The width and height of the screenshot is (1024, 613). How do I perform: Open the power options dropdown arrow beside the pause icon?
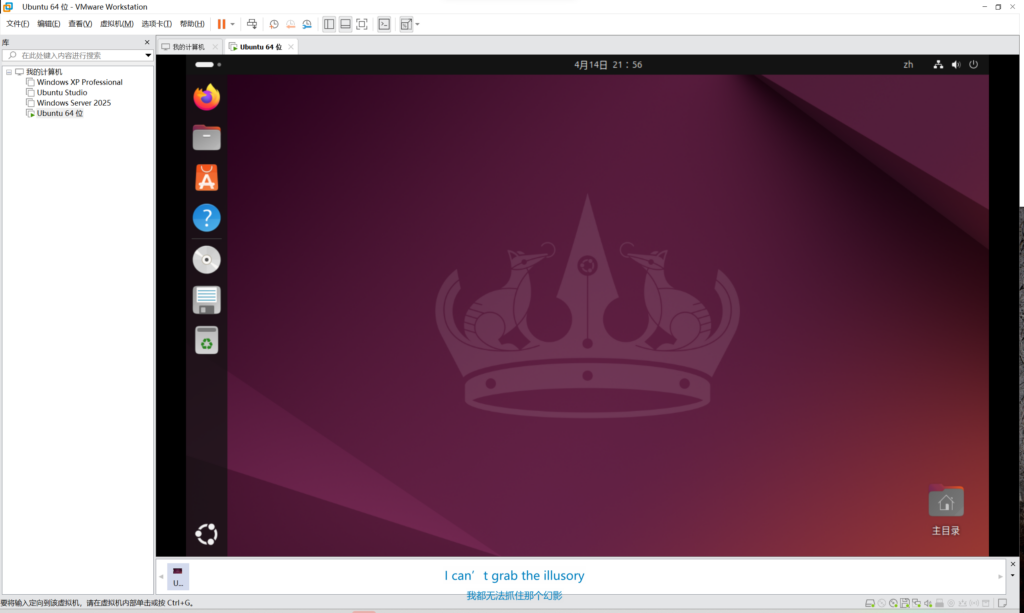[x=232, y=24]
